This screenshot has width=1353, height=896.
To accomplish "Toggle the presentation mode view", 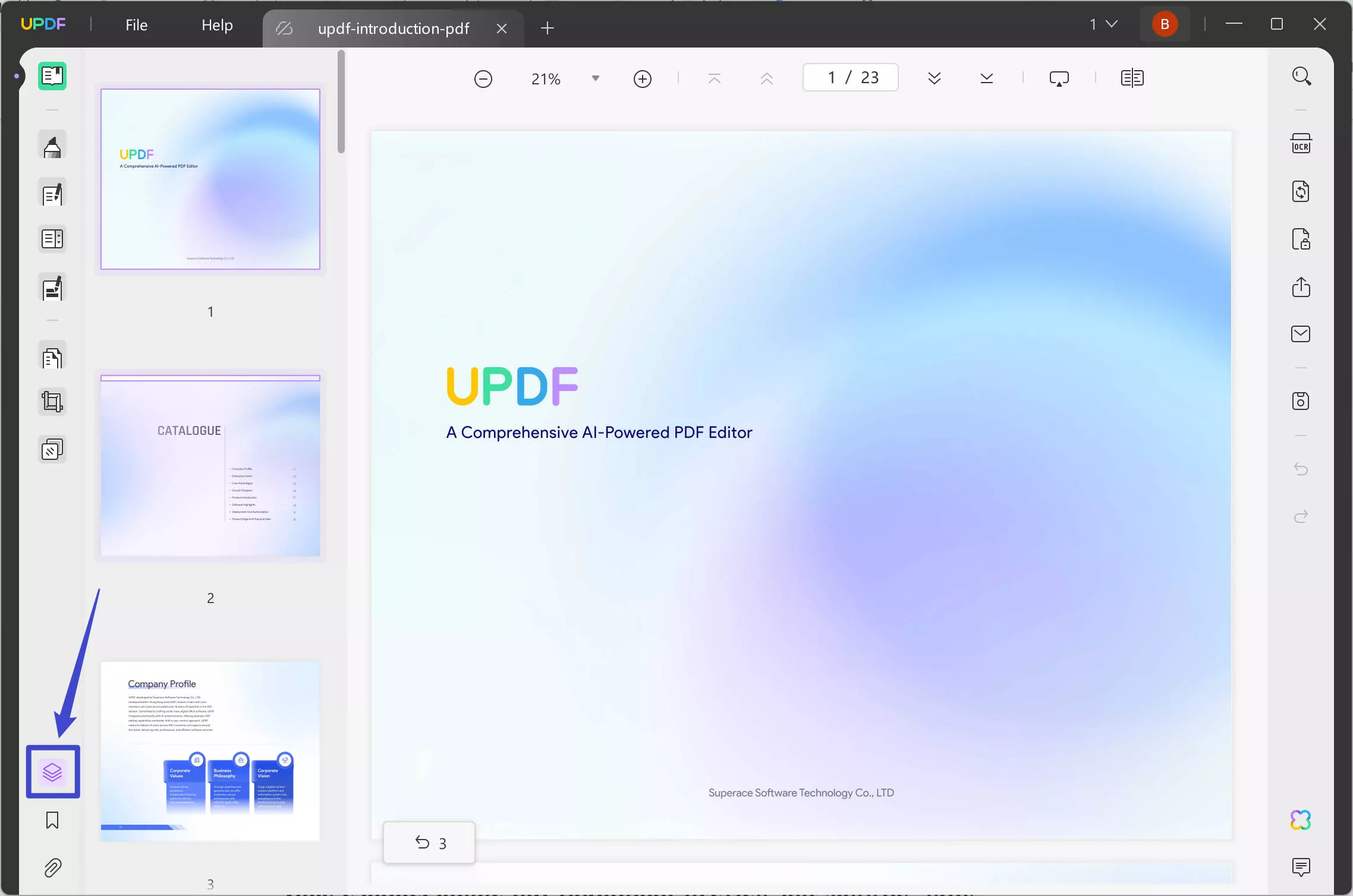I will coord(1059,78).
